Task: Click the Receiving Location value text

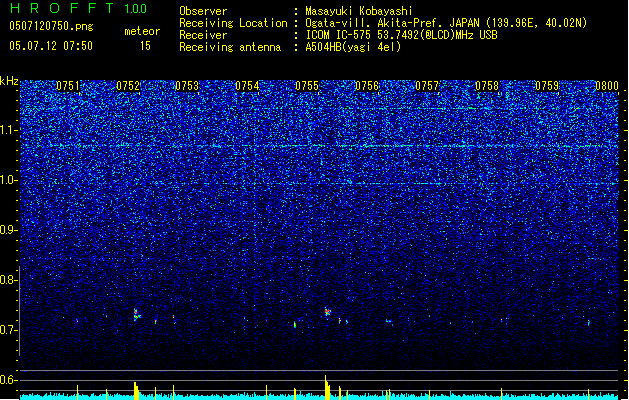Action: pyautogui.click(x=446, y=23)
